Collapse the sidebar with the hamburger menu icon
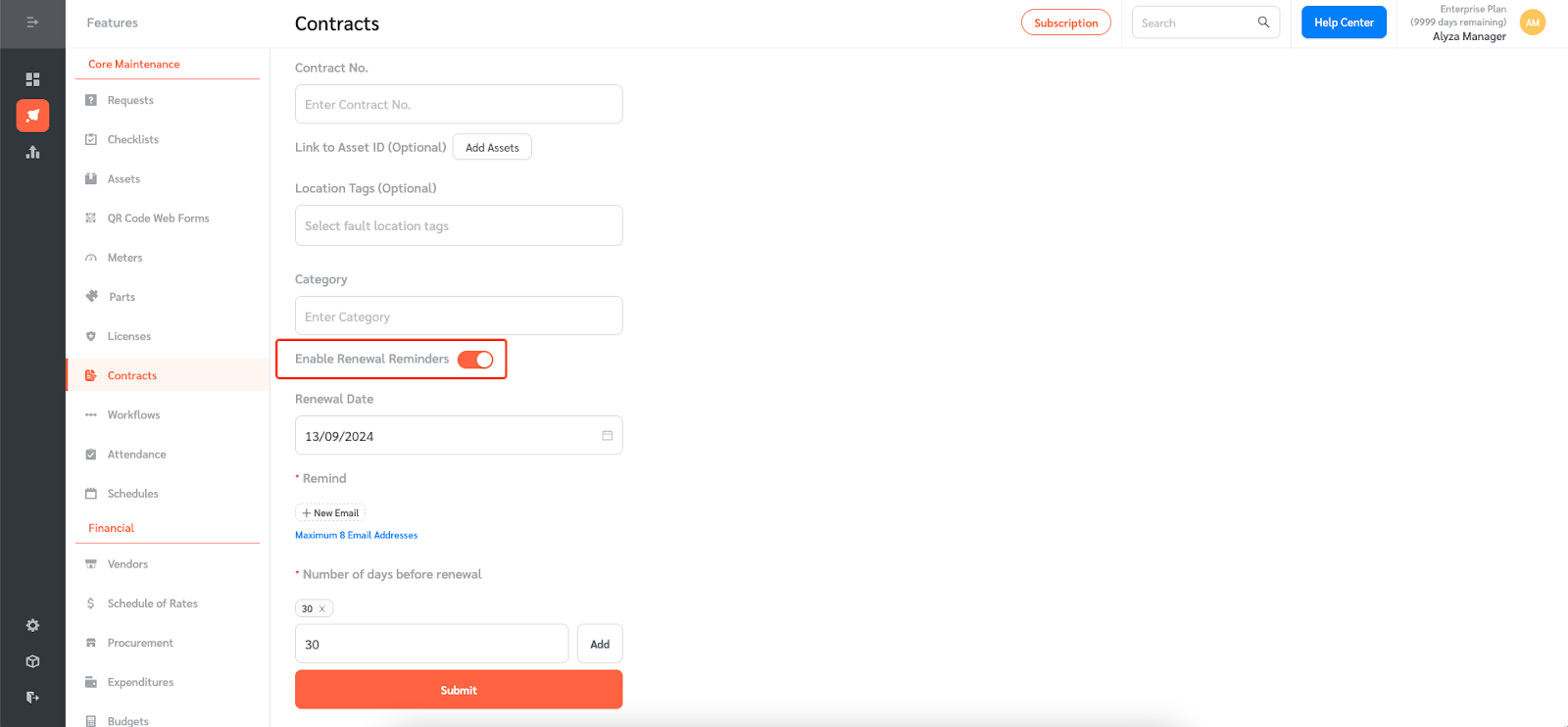Image resolution: width=1568 pixels, height=727 pixels. coord(32,22)
